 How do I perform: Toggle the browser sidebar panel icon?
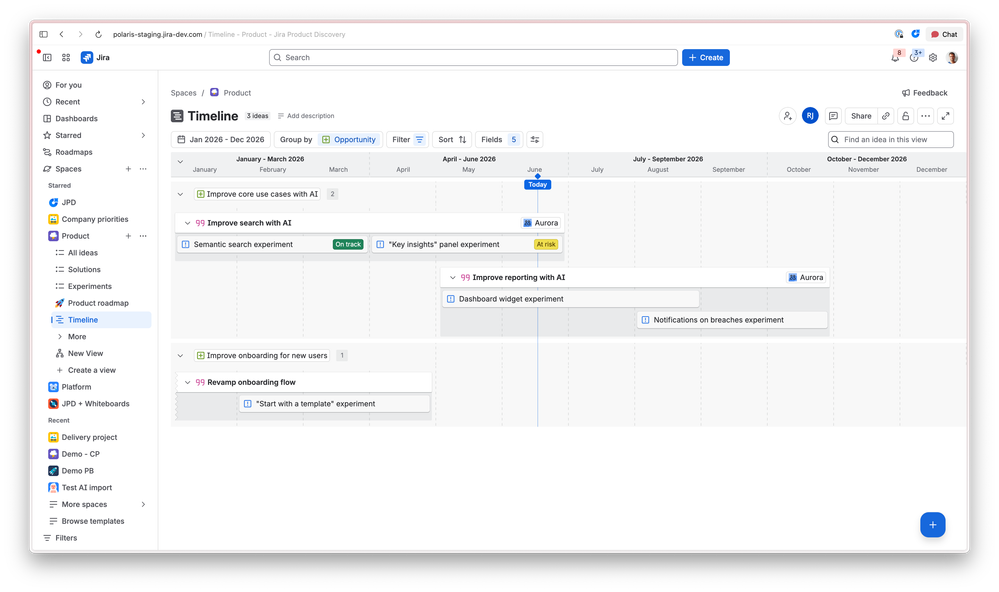(x=43, y=34)
